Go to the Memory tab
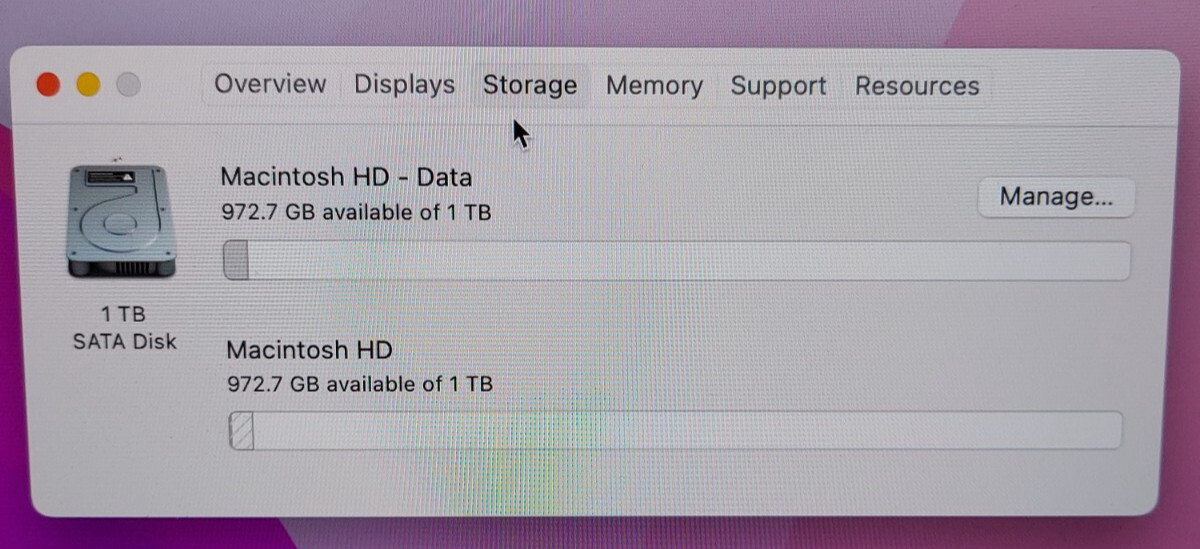 (x=654, y=86)
